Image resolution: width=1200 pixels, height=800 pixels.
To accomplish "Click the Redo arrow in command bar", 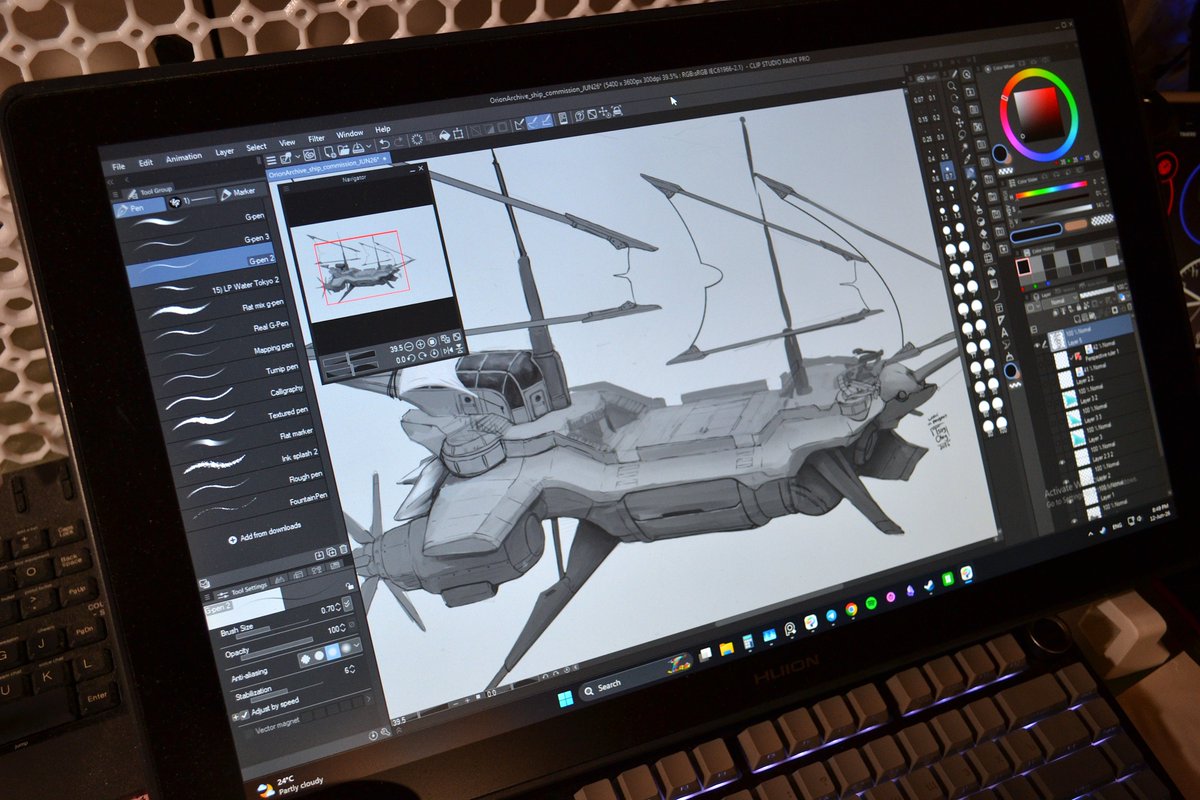I will pos(399,143).
